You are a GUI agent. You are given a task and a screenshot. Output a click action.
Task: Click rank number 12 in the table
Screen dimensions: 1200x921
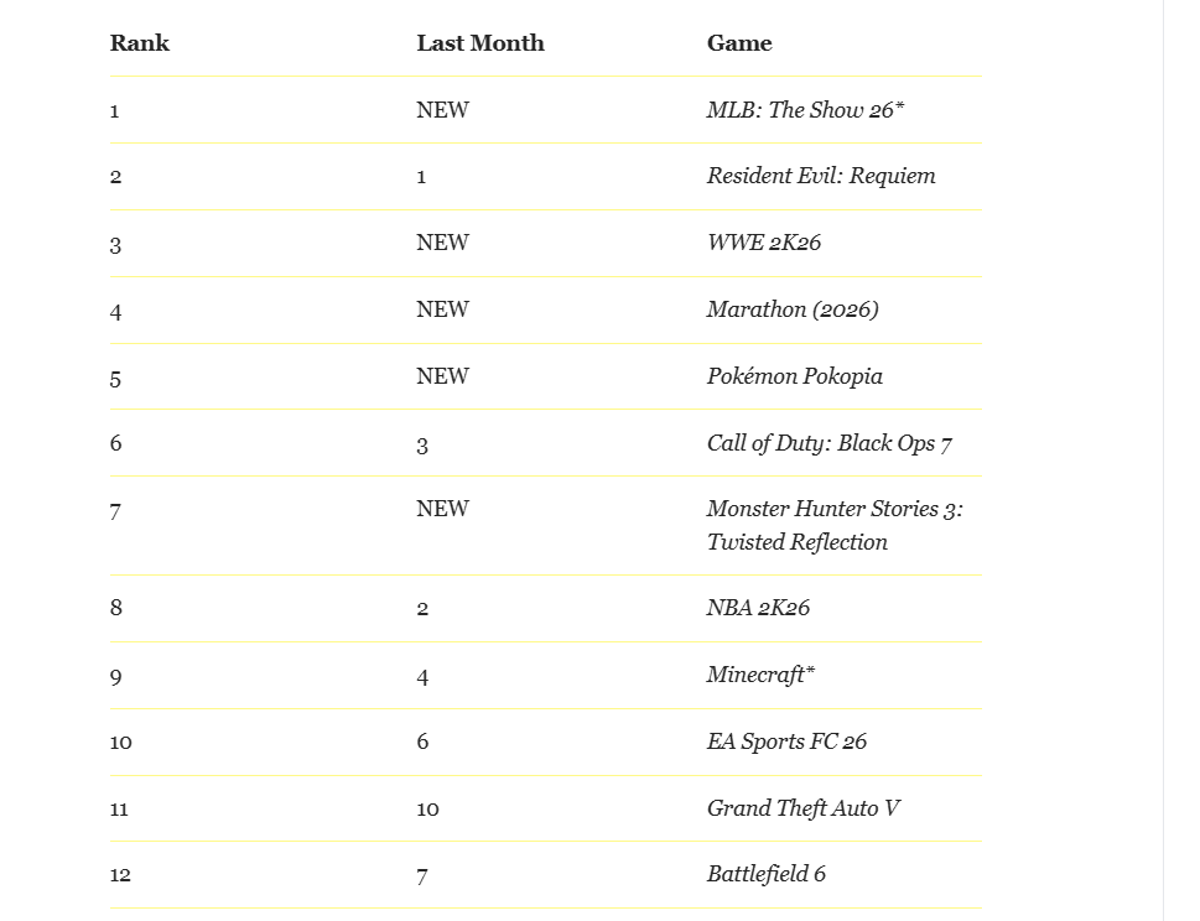point(120,875)
